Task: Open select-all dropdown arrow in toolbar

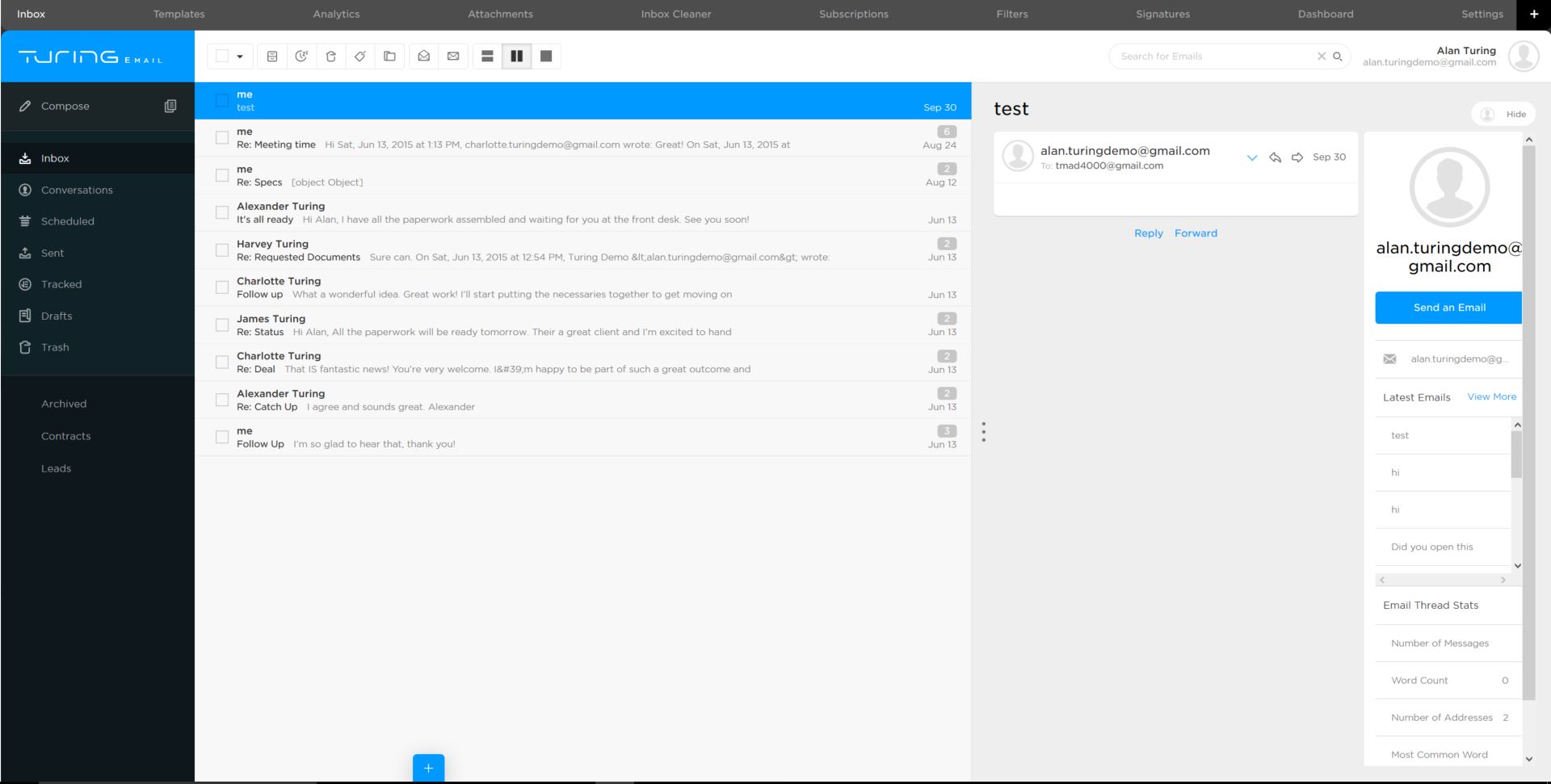Action: coord(240,57)
